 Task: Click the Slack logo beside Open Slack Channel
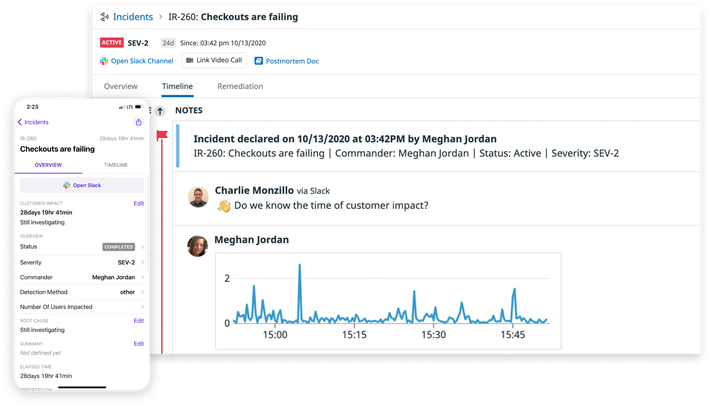point(103,61)
